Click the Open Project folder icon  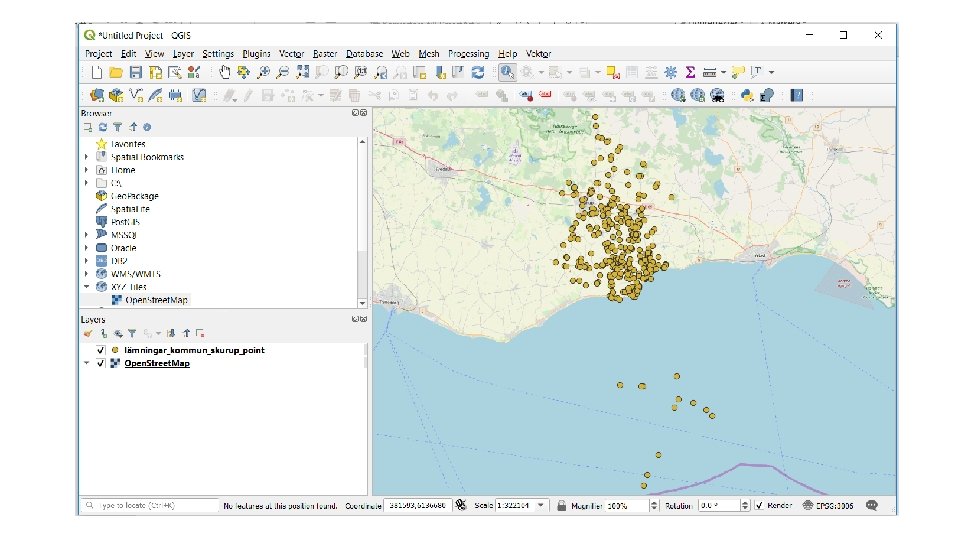pyautogui.click(x=116, y=72)
